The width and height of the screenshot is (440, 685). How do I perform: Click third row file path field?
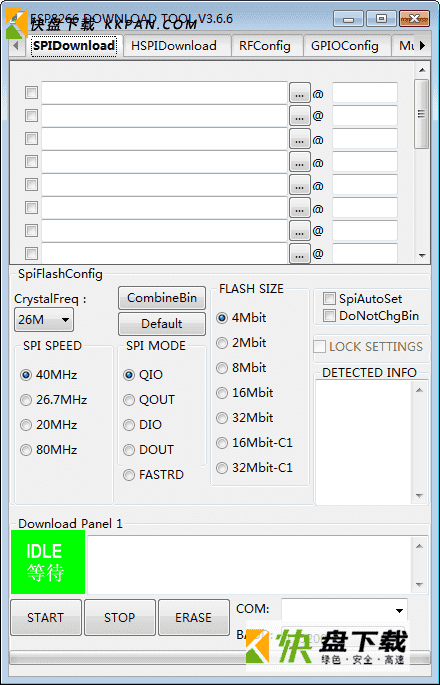164,139
